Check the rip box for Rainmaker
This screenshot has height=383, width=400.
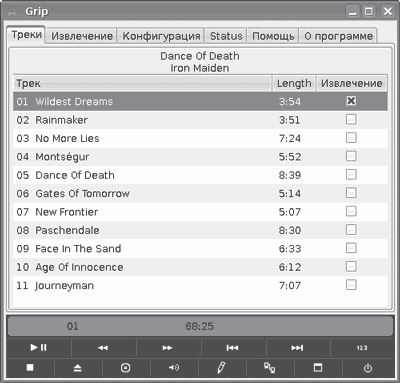pyautogui.click(x=351, y=119)
